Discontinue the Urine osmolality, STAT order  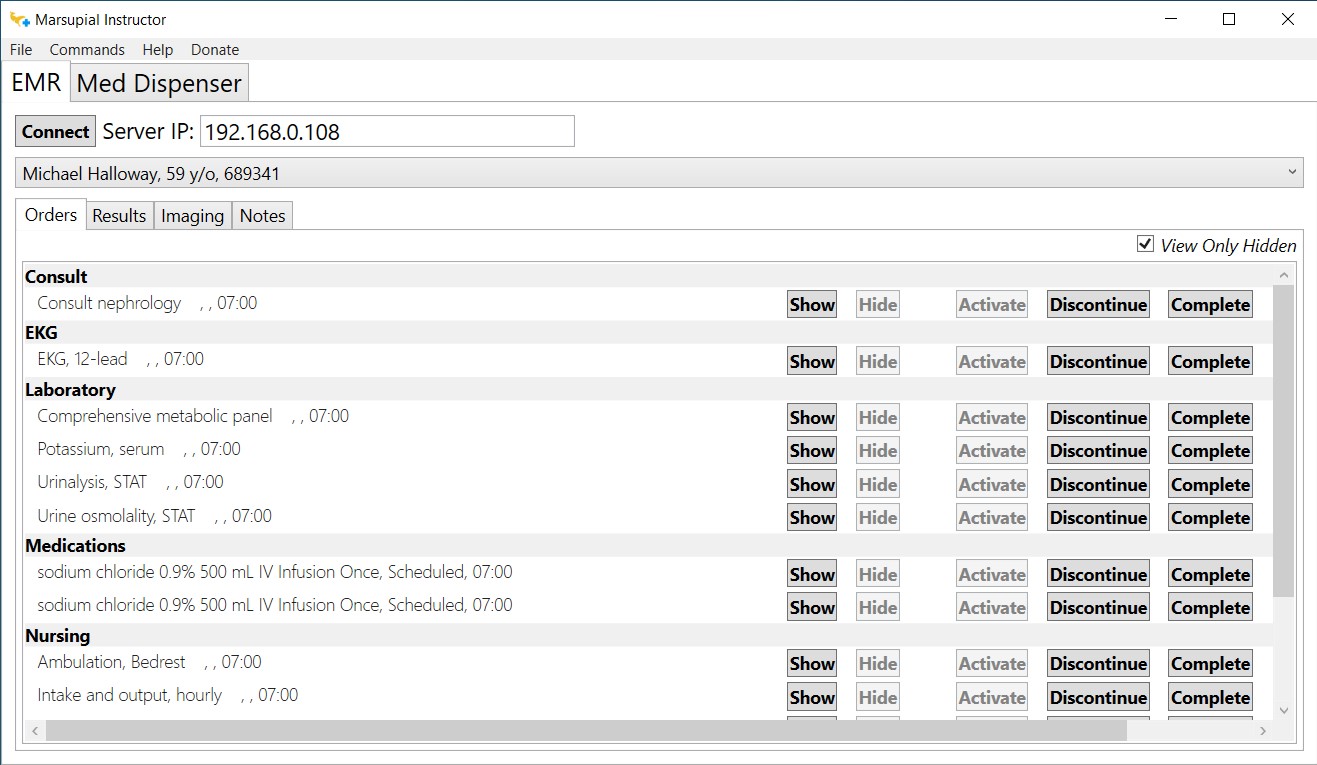tap(1098, 517)
